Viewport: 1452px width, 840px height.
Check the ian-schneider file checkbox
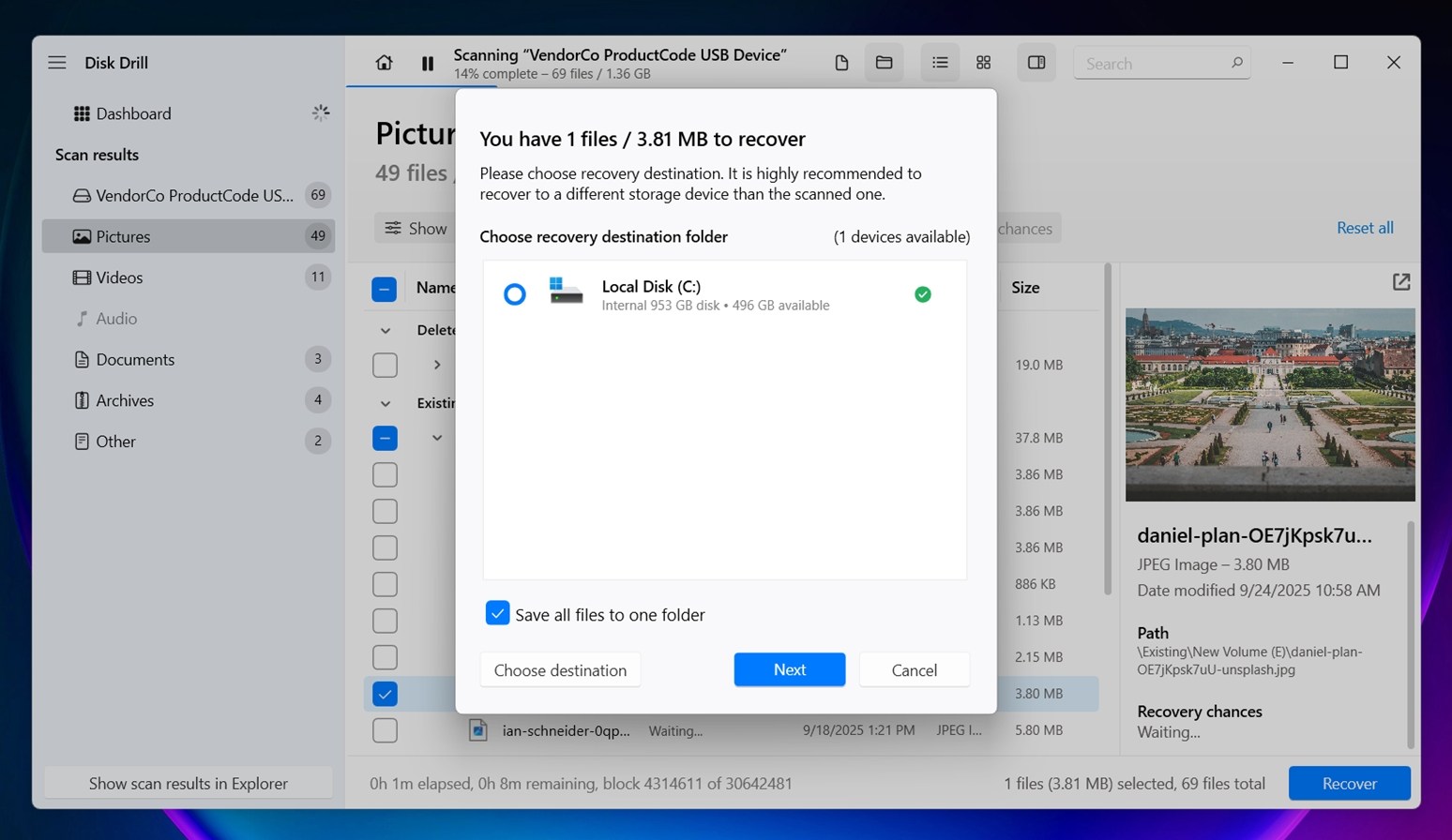coord(385,730)
